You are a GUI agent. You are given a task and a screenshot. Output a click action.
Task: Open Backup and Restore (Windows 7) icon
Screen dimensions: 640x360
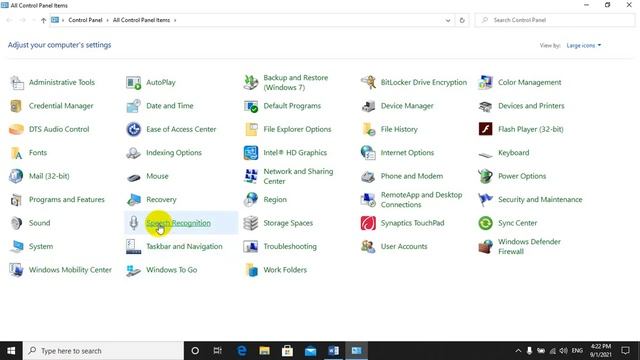pos(251,82)
